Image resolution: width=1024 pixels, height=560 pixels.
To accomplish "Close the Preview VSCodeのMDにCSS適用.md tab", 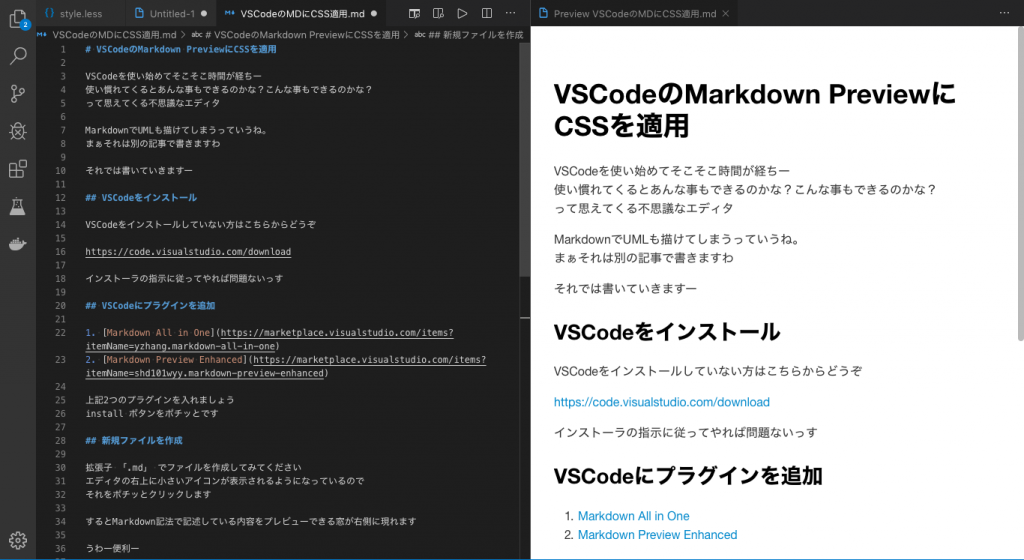I will (x=726, y=14).
